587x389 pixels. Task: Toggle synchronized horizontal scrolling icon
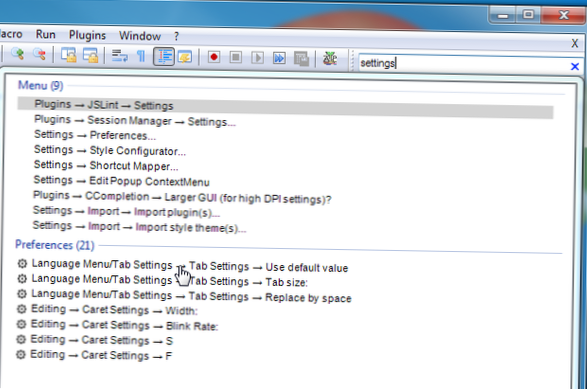[x=91, y=55]
